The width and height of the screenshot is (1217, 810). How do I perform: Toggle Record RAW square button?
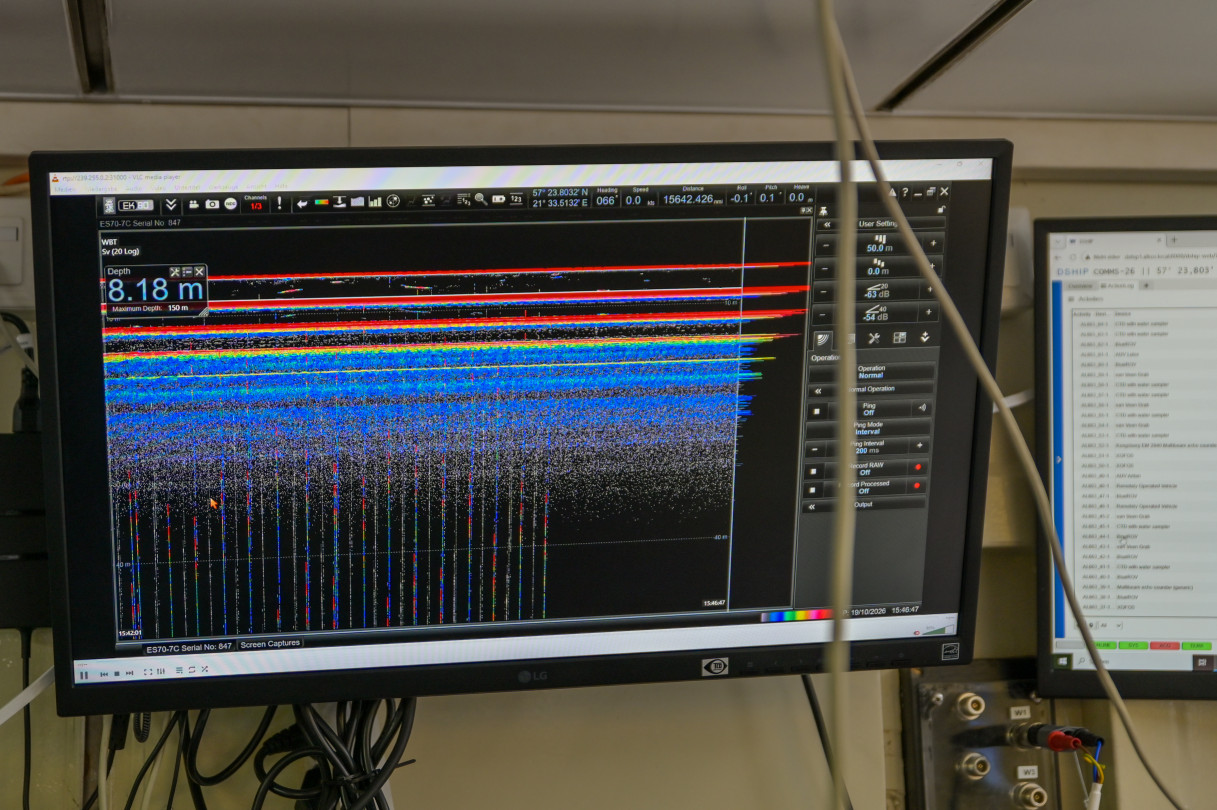coord(815,470)
